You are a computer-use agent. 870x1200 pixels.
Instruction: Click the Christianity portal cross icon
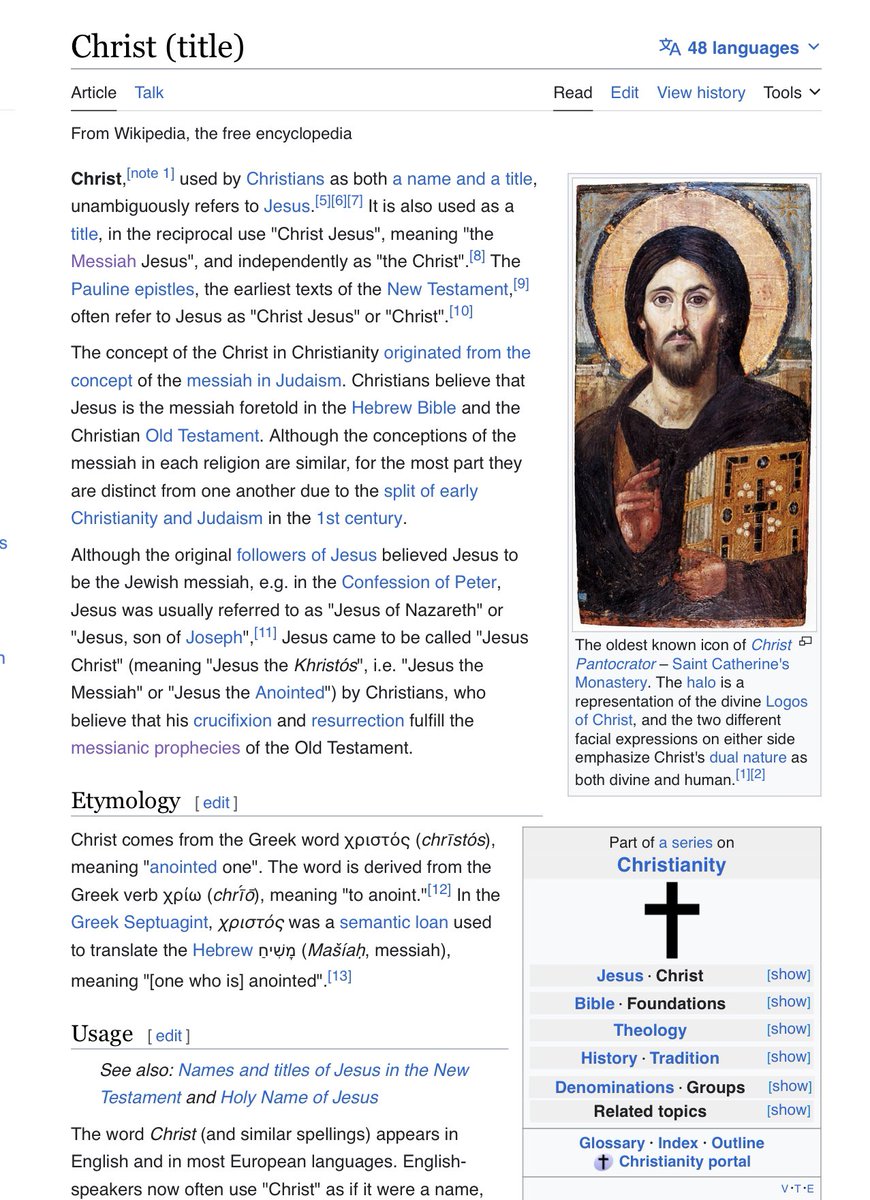[x=603, y=1162]
